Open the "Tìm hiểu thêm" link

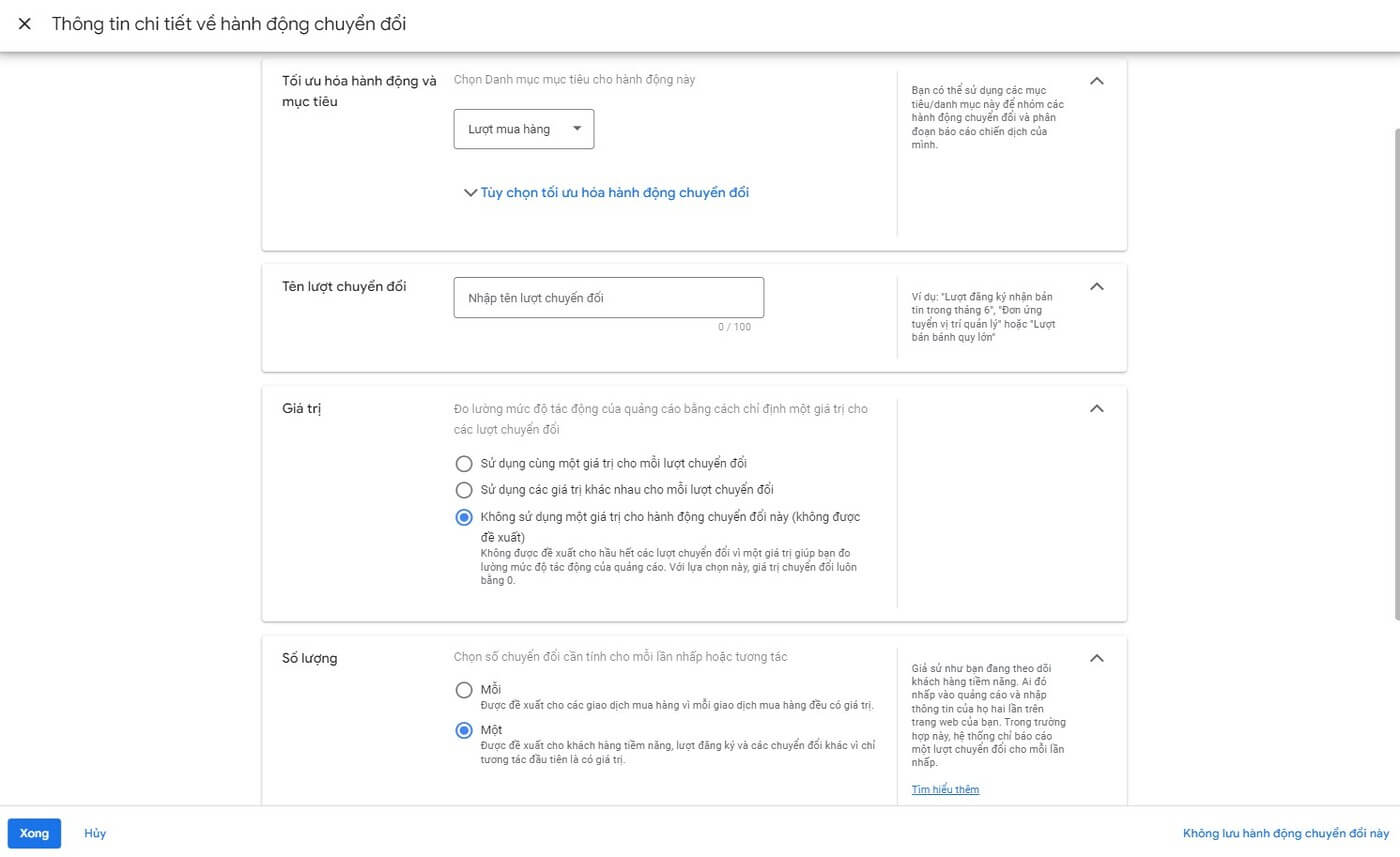click(x=944, y=789)
